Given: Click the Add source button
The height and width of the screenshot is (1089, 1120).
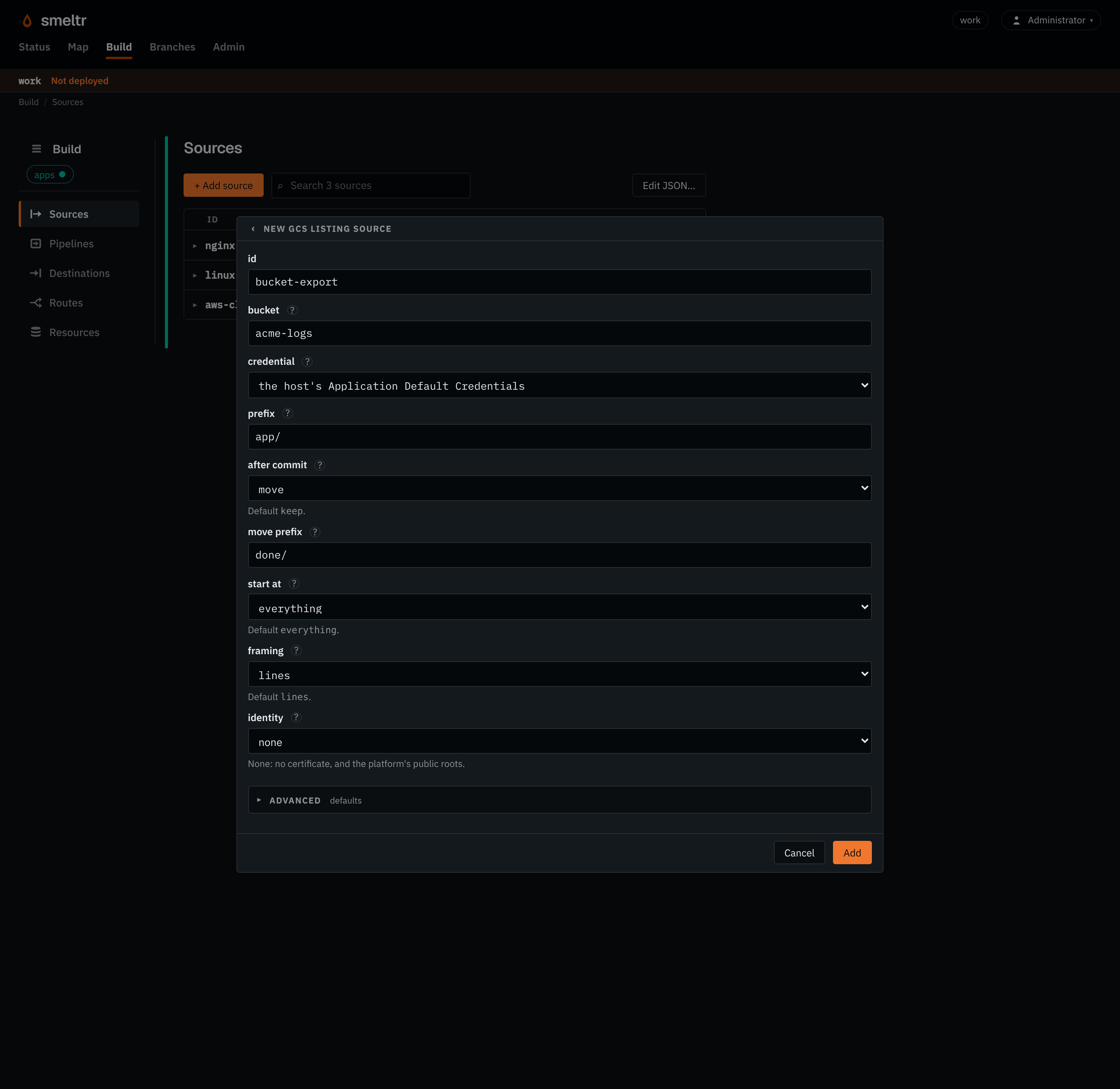Looking at the screenshot, I should click(x=223, y=185).
